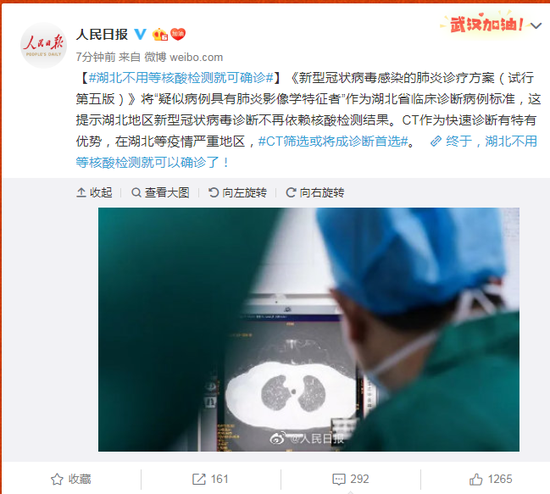Like the post with thumbs-up 1265
This screenshot has height=494, width=550.
(491, 479)
